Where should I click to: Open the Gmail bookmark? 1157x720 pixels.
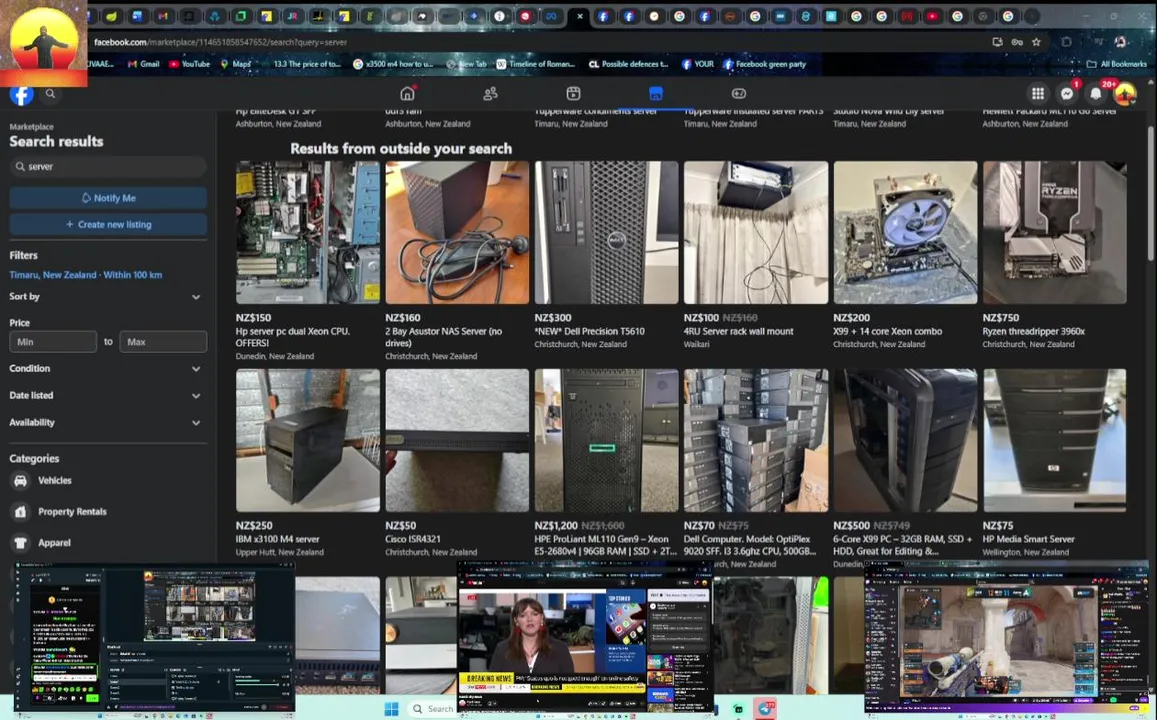coord(143,64)
